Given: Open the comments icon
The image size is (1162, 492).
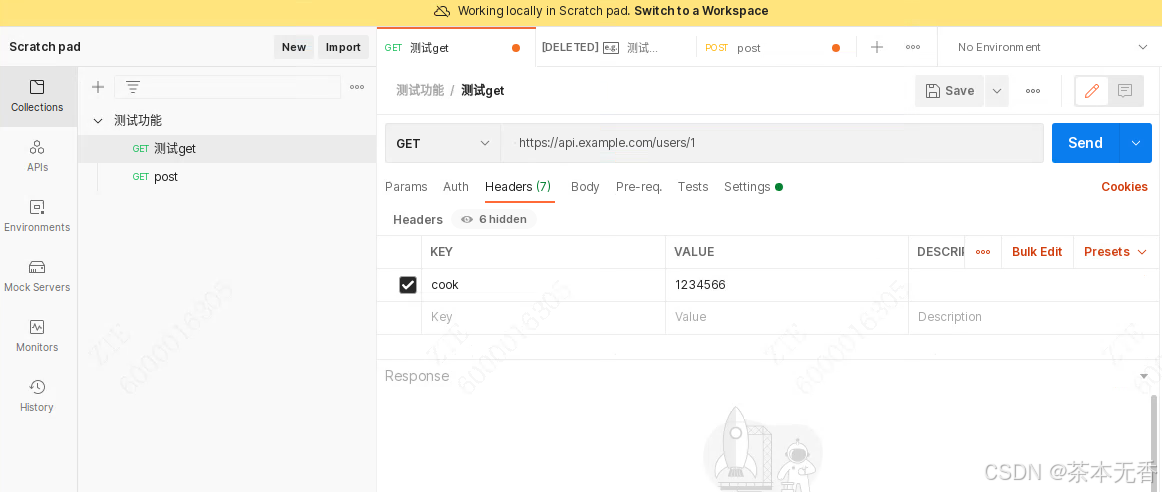Looking at the screenshot, I should click(1125, 91).
